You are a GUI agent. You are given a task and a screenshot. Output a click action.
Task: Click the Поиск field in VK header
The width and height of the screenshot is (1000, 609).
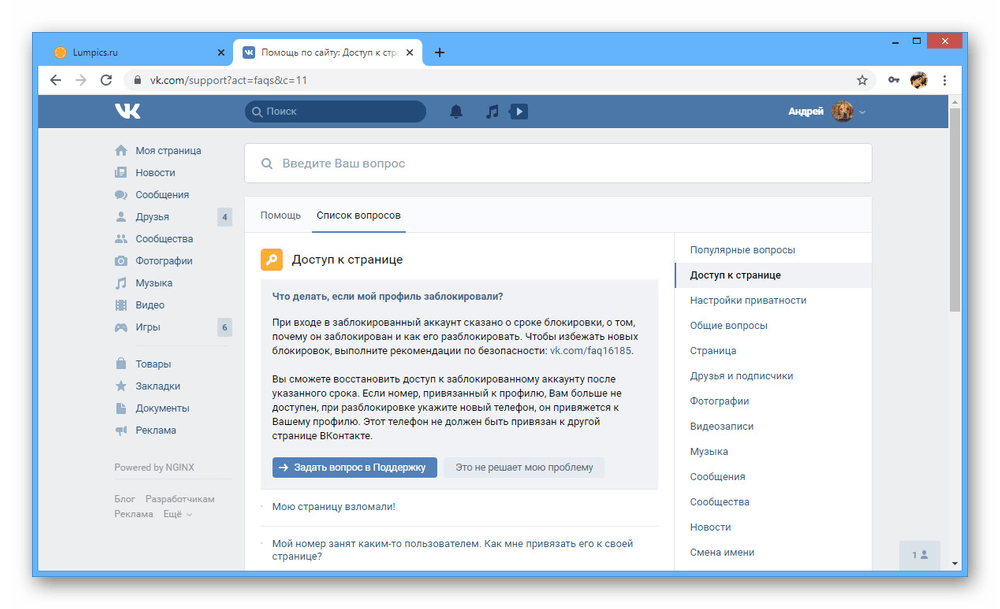click(335, 112)
